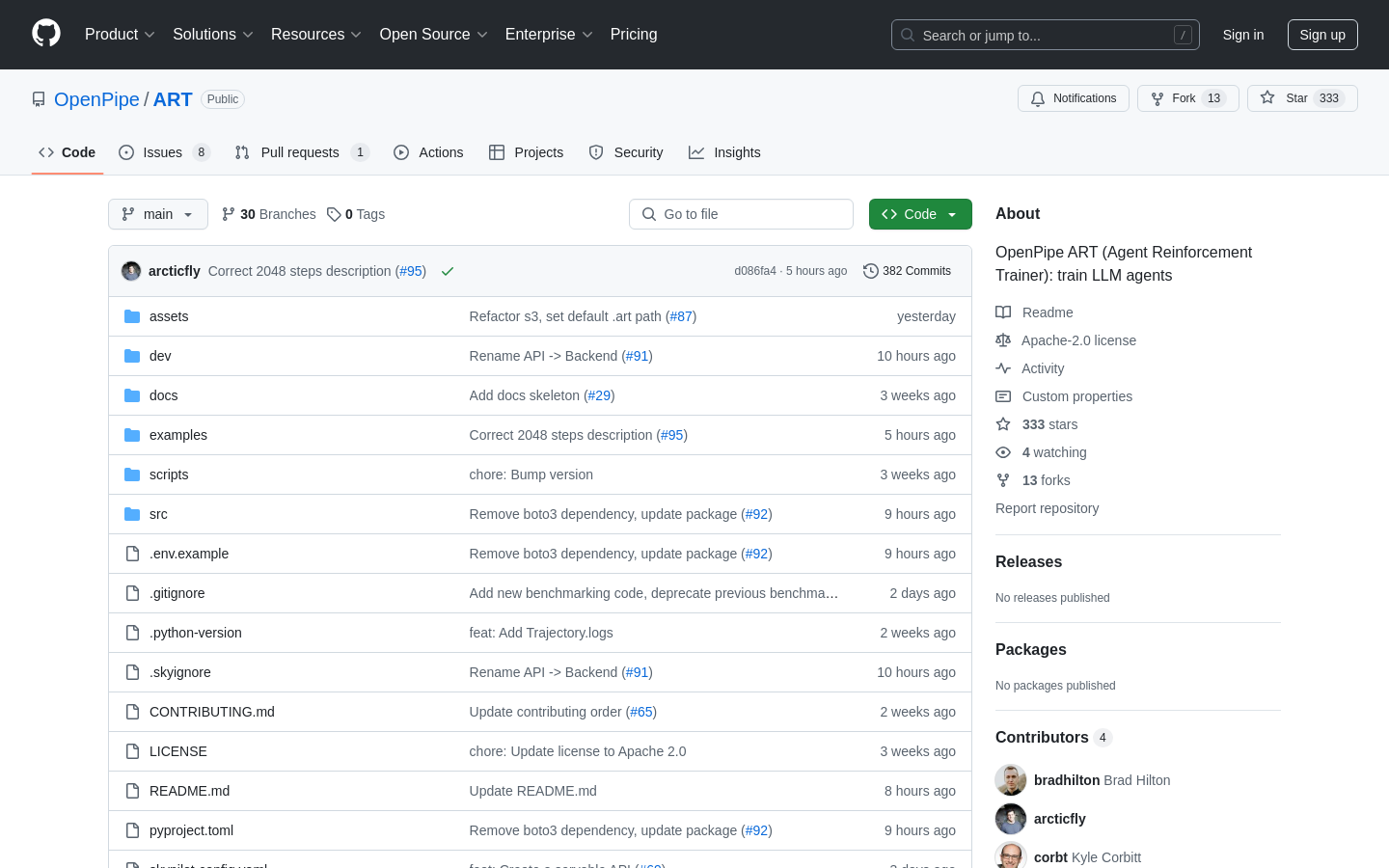Click the repository icon before OpenPipe
This screenshot has width=1389, height=868.
click(x=39, y=99)
